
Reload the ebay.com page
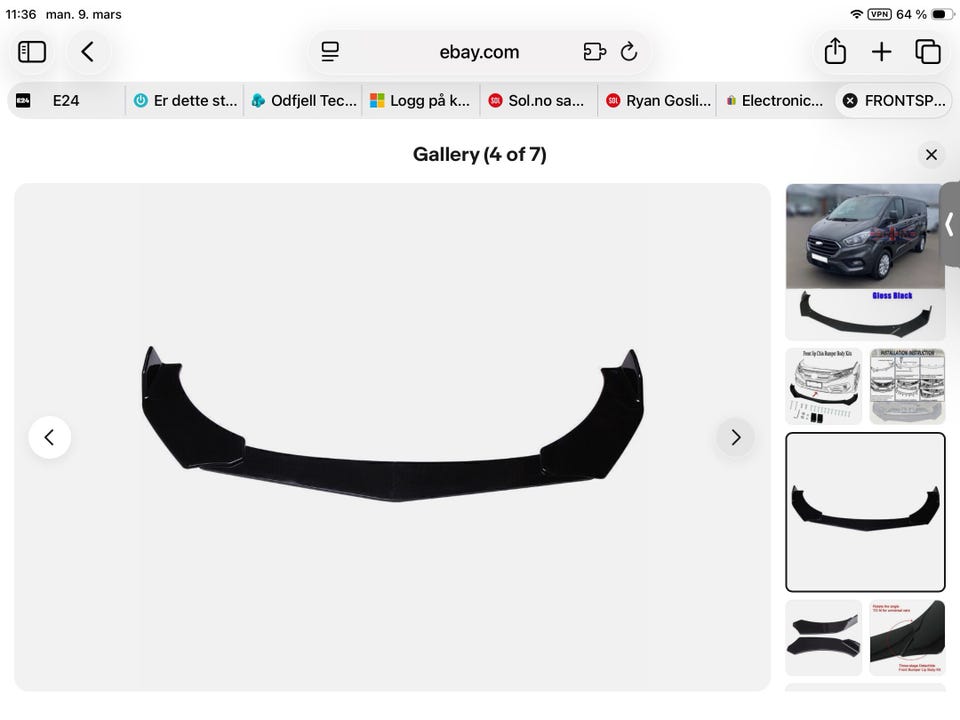pyautogui.click(x=629, y=52)
